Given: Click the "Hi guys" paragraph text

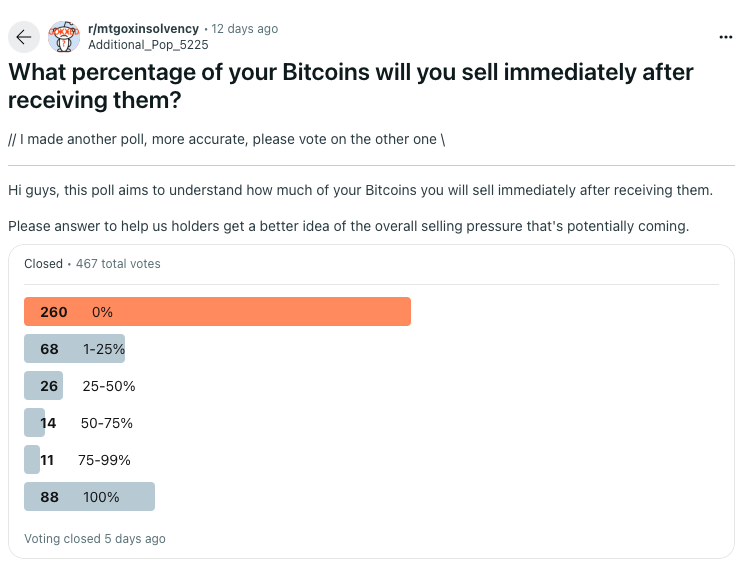Looking at the screenshot, I should (x=360, y=190).
